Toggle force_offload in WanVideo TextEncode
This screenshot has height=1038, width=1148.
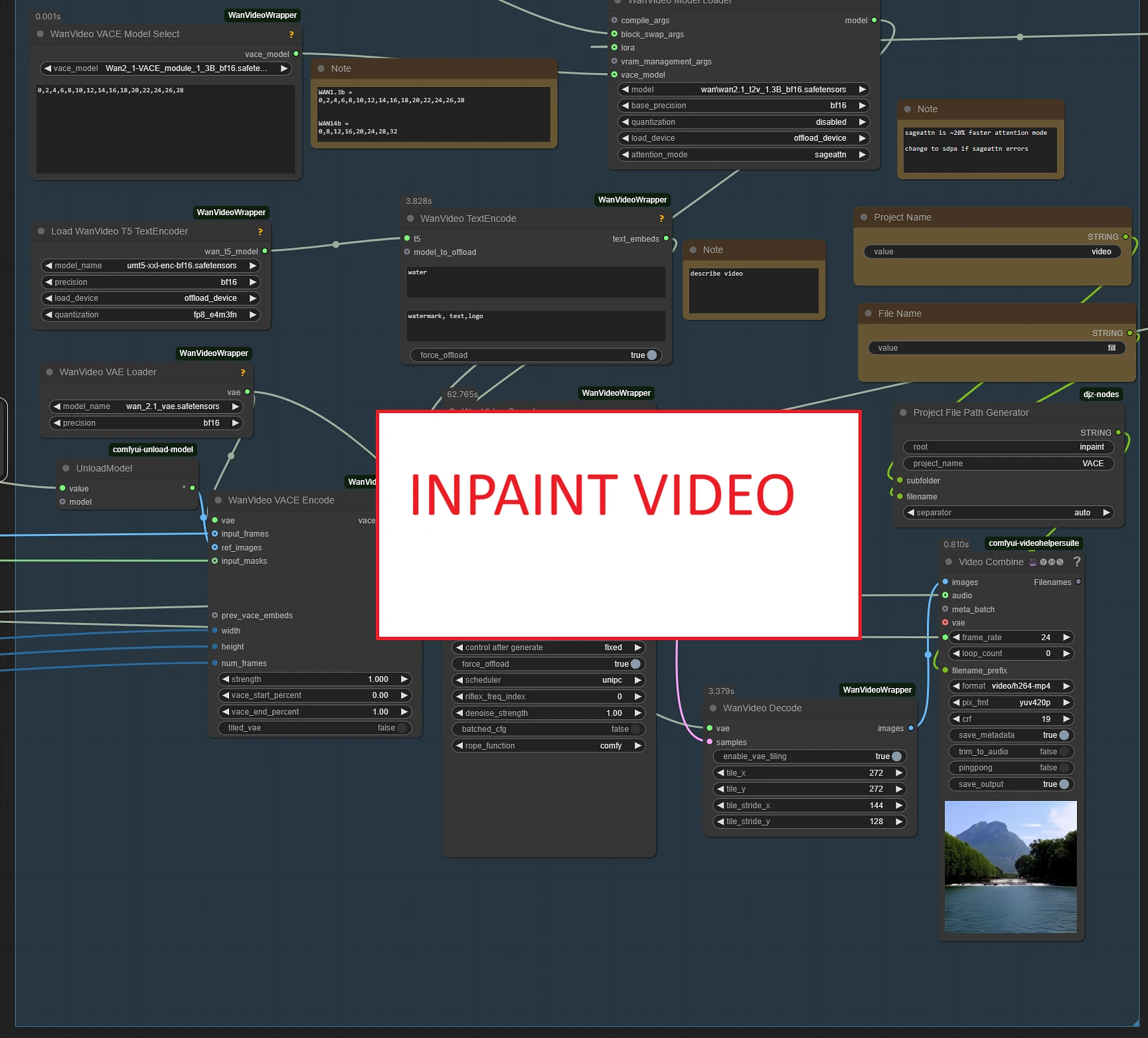pos(651,355)
